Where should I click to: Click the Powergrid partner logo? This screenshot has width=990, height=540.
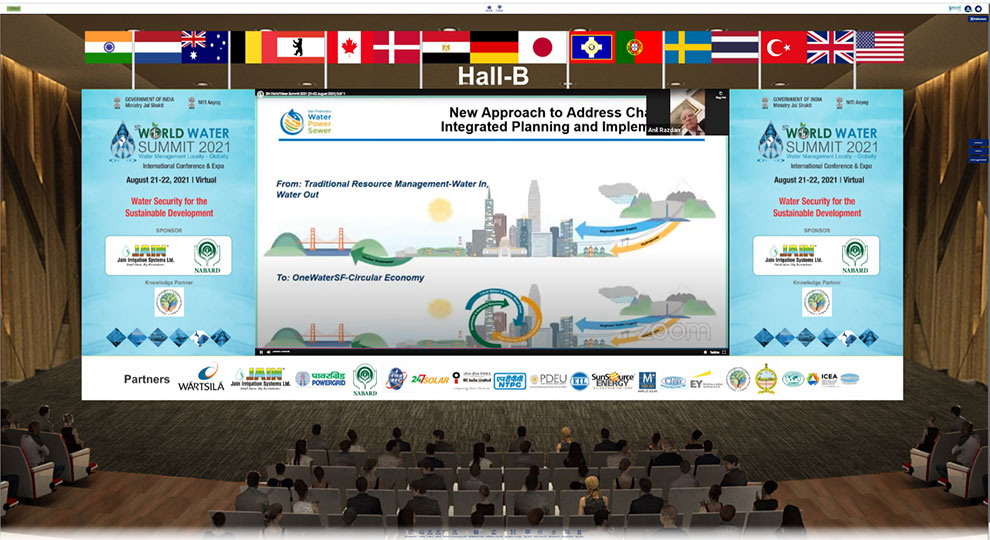pos(321,379)
